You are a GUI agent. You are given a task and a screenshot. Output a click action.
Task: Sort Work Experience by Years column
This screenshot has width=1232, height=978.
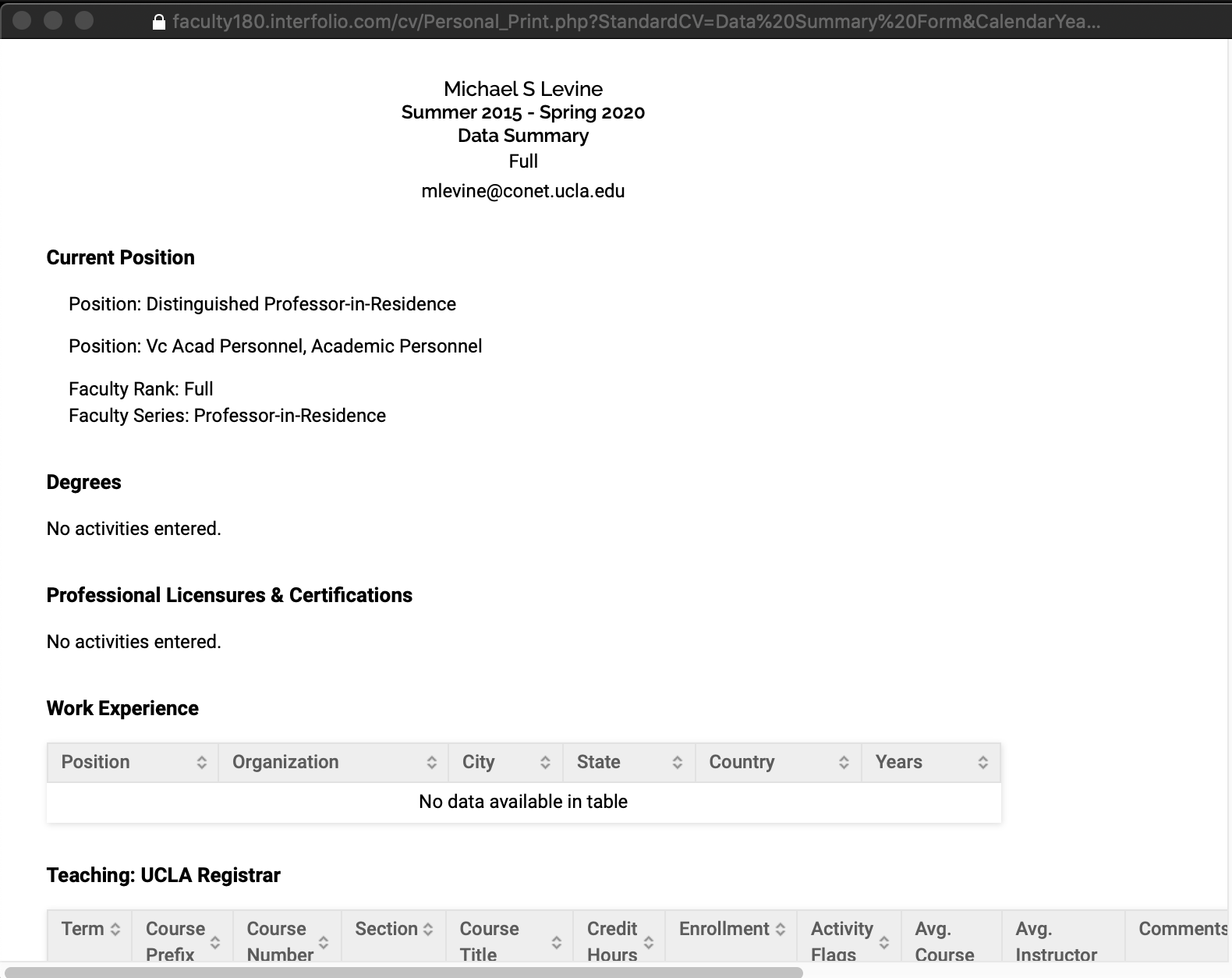coord(931,763)
